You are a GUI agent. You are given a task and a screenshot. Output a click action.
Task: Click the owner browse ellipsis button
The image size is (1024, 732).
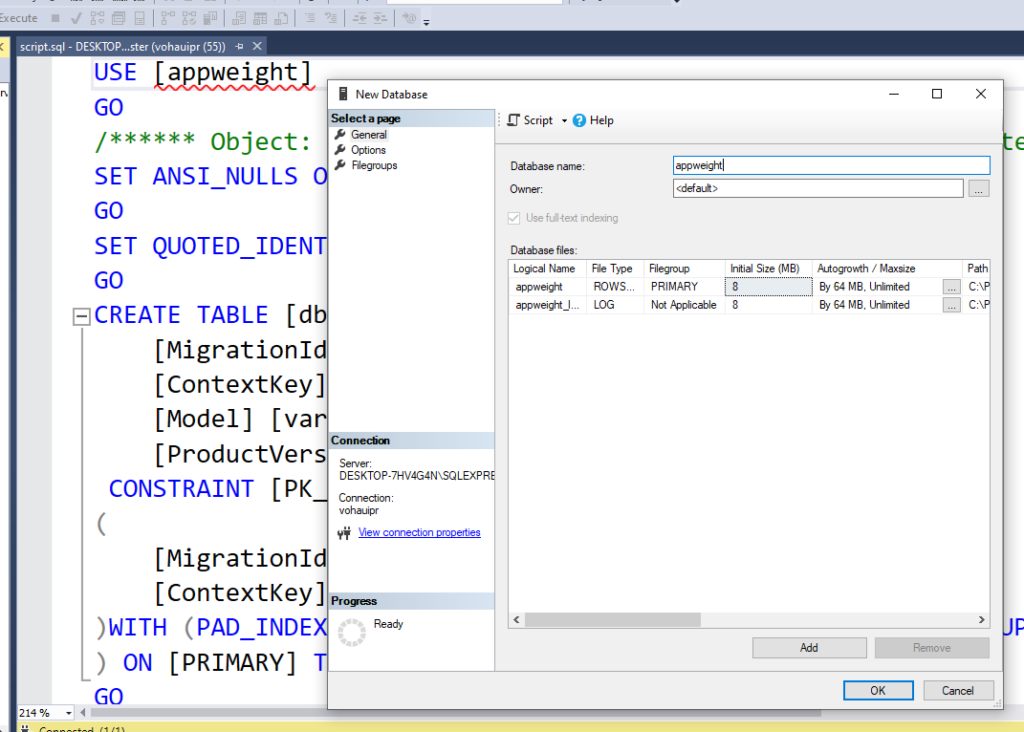(x=979, y=188)
